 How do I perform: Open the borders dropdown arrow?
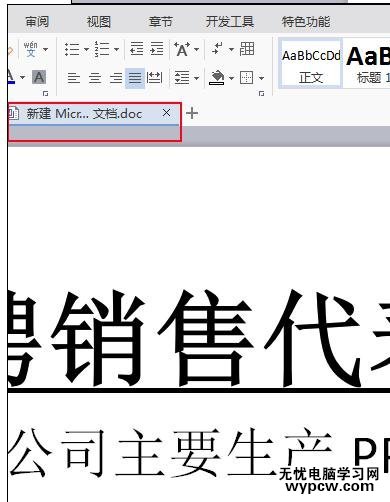click(x=261, y=78)
